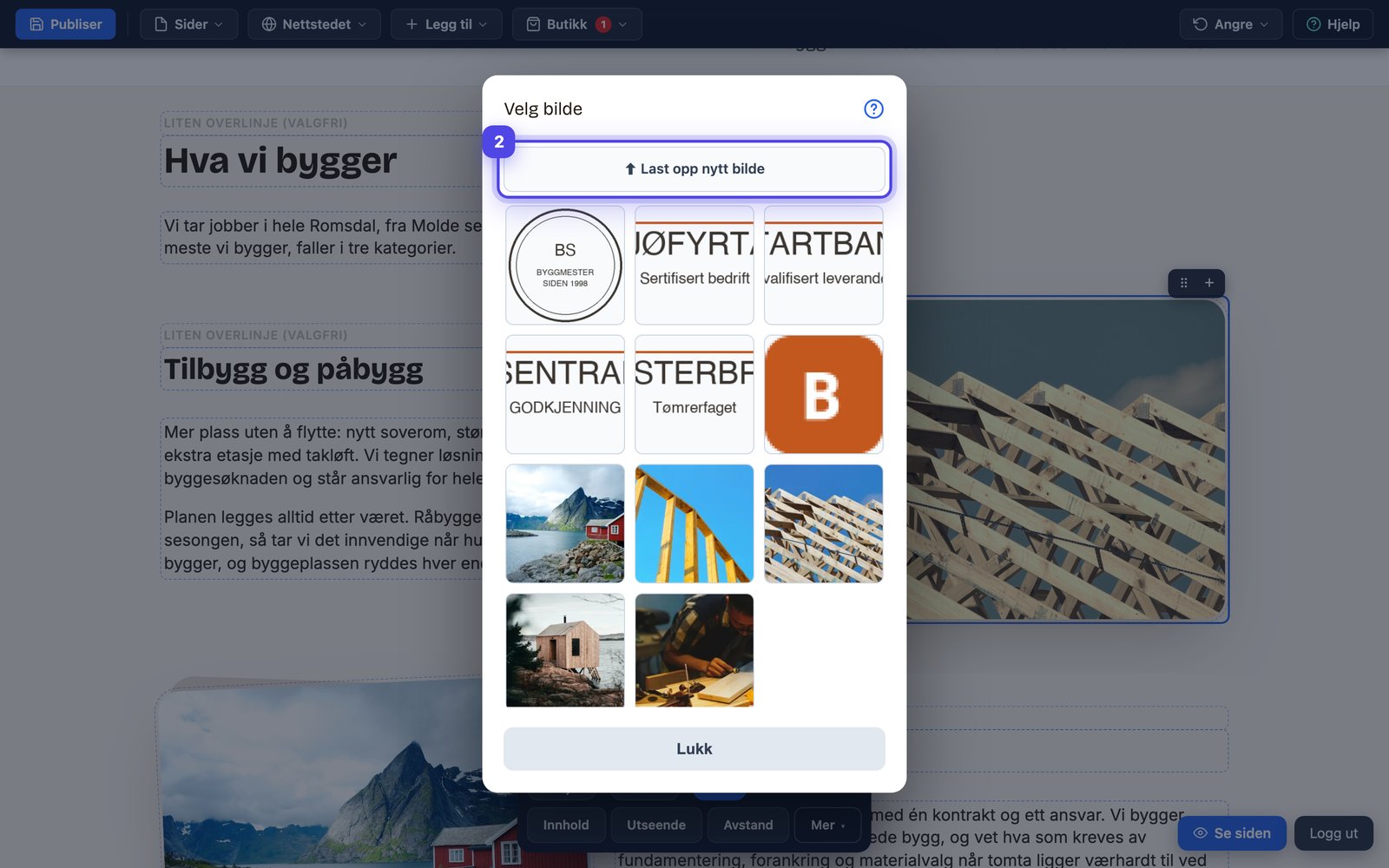Click the plus icon above roof image

[1209, 283]
